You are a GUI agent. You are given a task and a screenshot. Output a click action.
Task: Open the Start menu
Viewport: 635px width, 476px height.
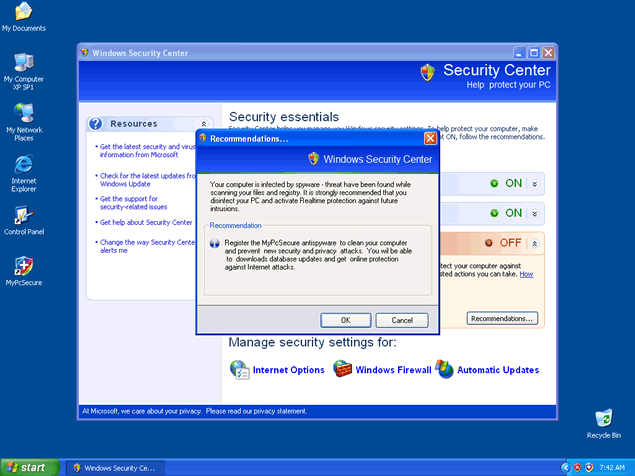click(x=27, y=467)
